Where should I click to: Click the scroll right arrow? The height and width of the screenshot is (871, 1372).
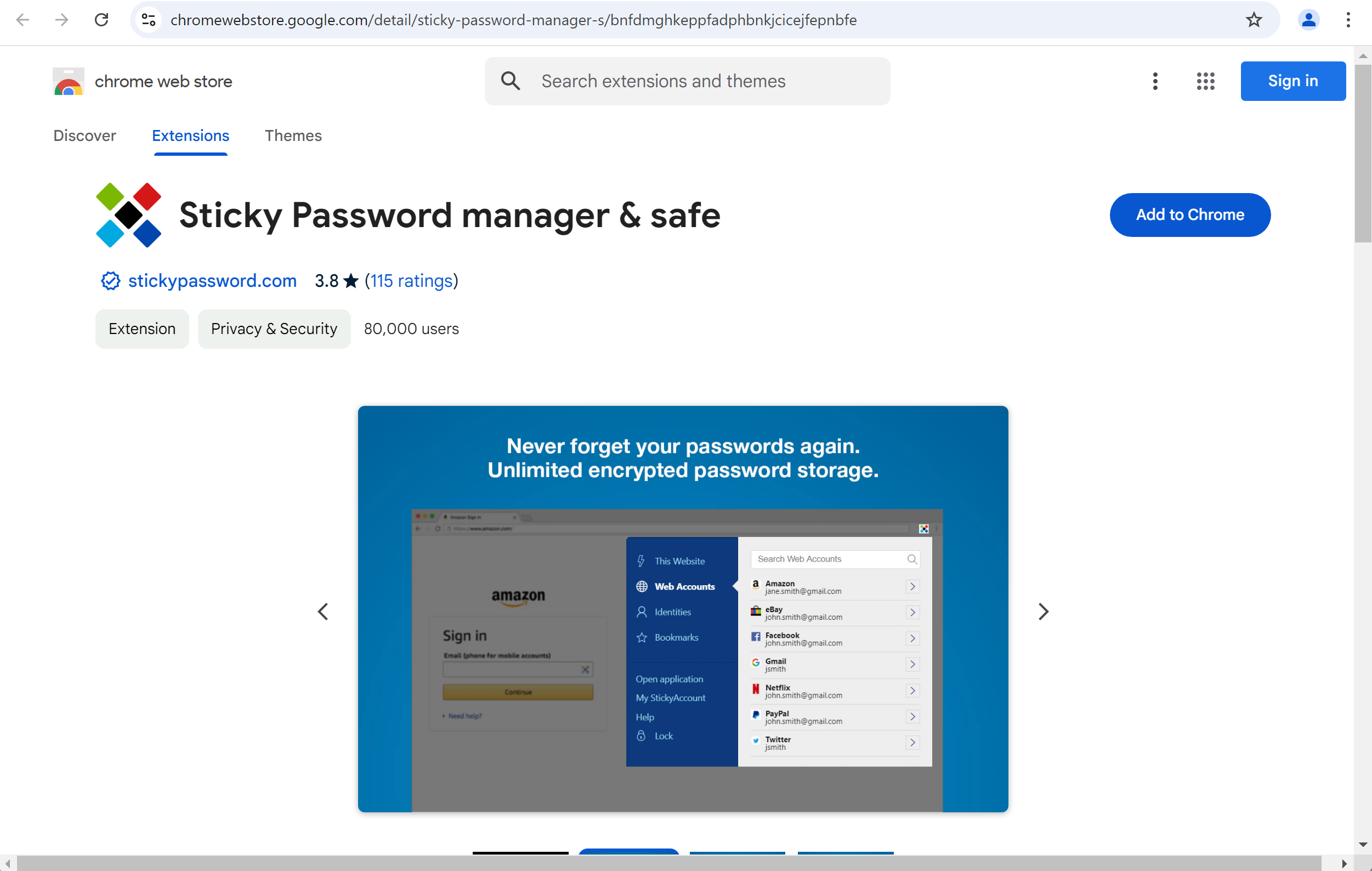click(x=1344, y=863)
